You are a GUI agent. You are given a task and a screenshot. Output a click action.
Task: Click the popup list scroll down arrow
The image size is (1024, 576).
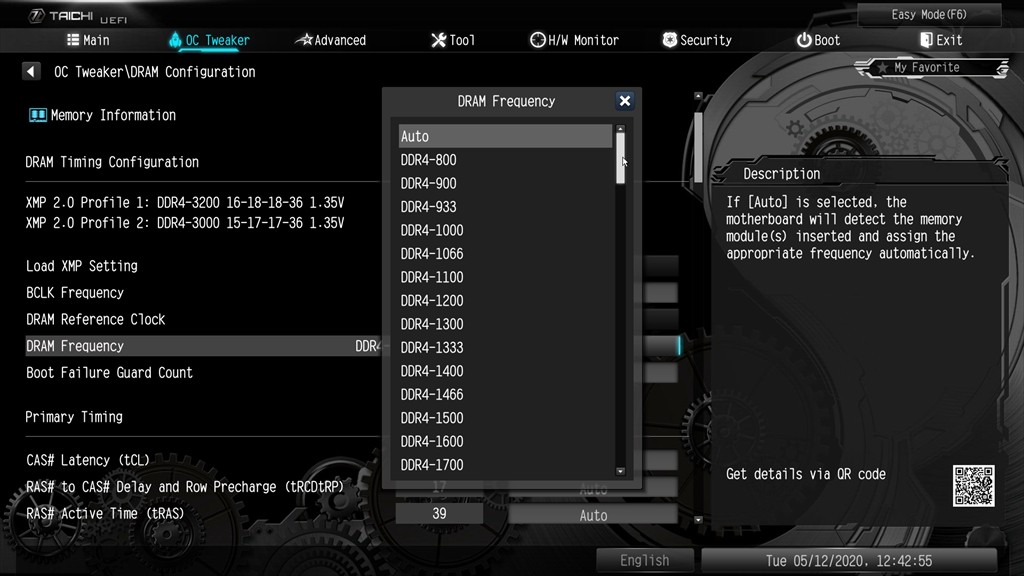pyautogui.click(x=620, y=472)
